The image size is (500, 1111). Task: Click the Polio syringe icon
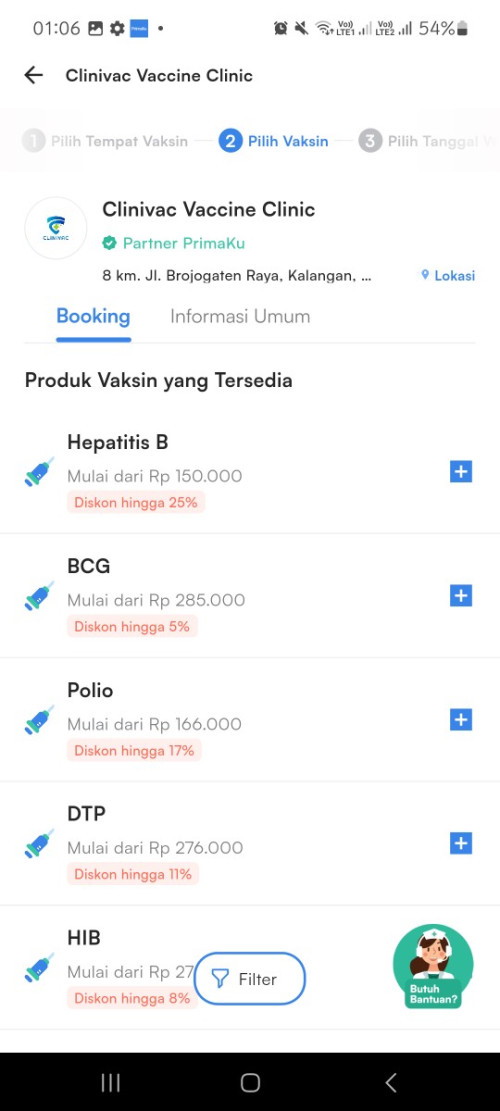39,720
